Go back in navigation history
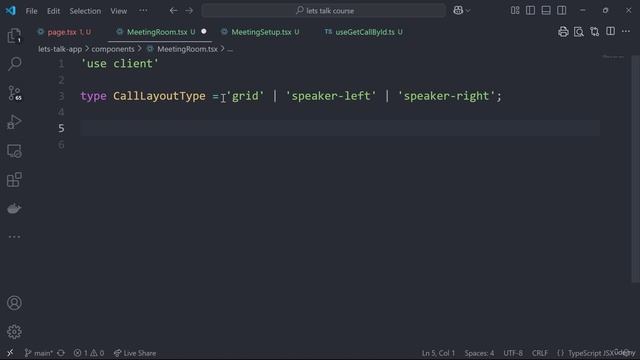This screenshot has height=360, width=640. click(173, 11)
